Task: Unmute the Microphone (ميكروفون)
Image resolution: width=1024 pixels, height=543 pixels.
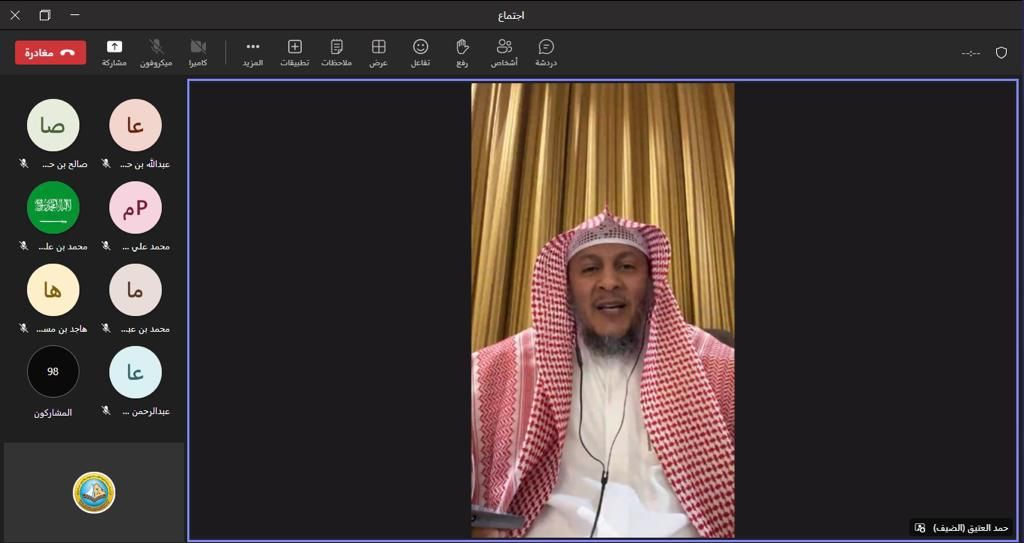Action: click(x=156, y=53)
